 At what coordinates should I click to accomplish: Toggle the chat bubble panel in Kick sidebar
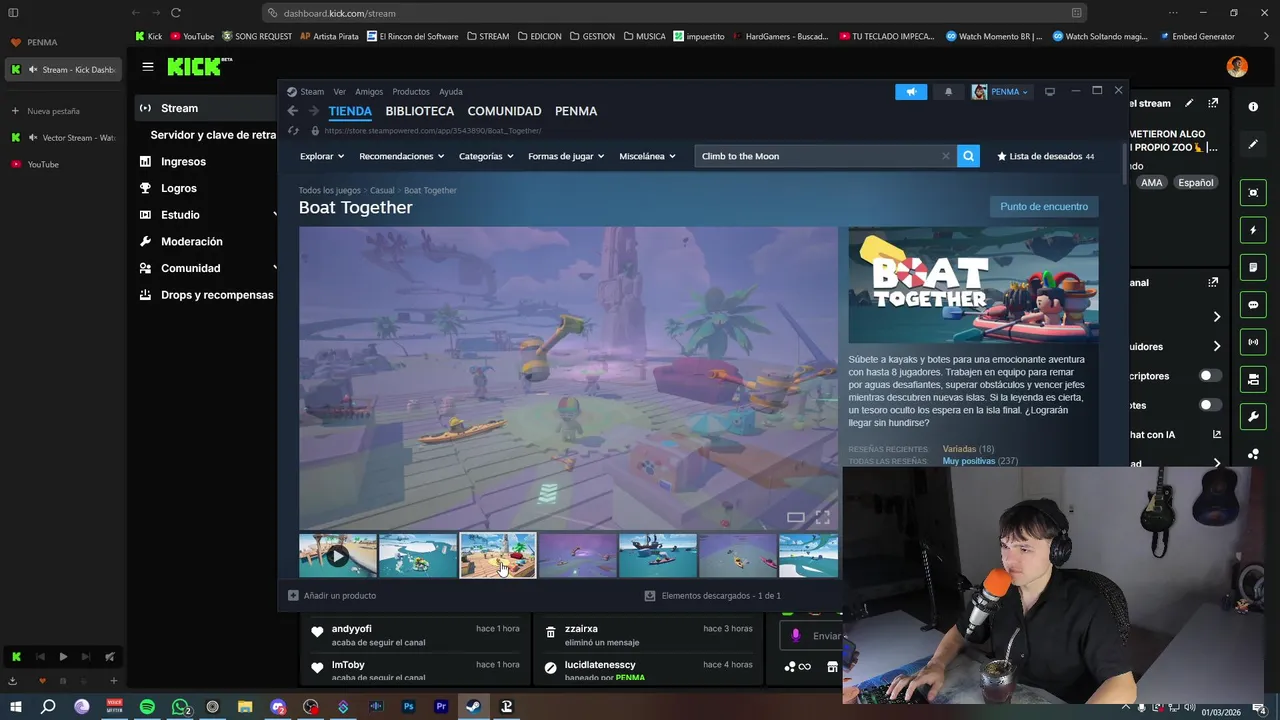pos(1253,305)
